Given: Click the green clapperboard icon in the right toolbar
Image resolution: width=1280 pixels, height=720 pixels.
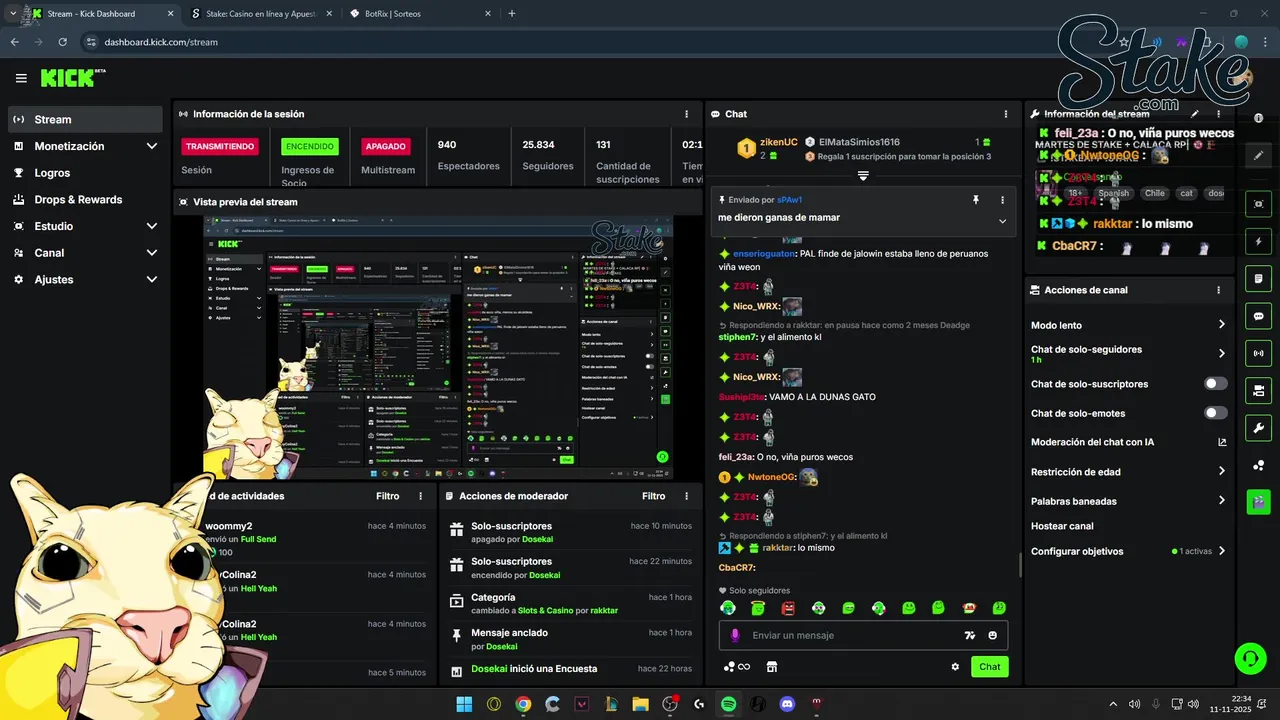Looking at the screenshot, I should (x=1258, y=502).
